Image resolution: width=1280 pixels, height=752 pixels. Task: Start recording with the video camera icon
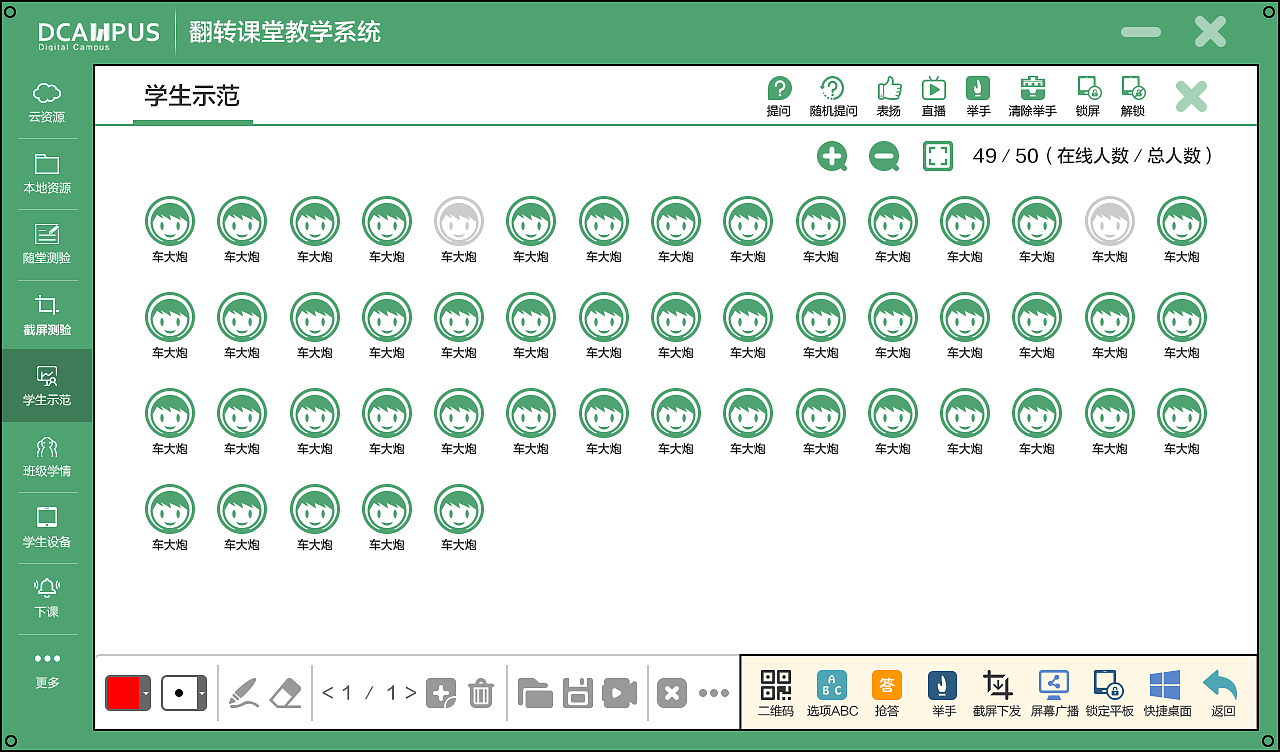click(620, 693)
